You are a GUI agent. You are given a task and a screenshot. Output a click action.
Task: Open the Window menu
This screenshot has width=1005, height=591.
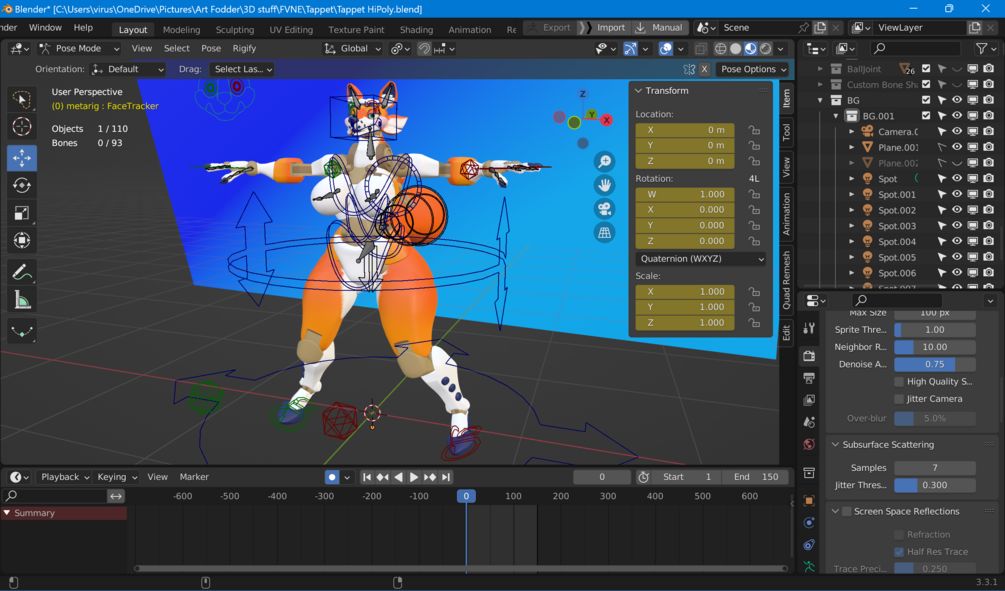click(45, 28)
